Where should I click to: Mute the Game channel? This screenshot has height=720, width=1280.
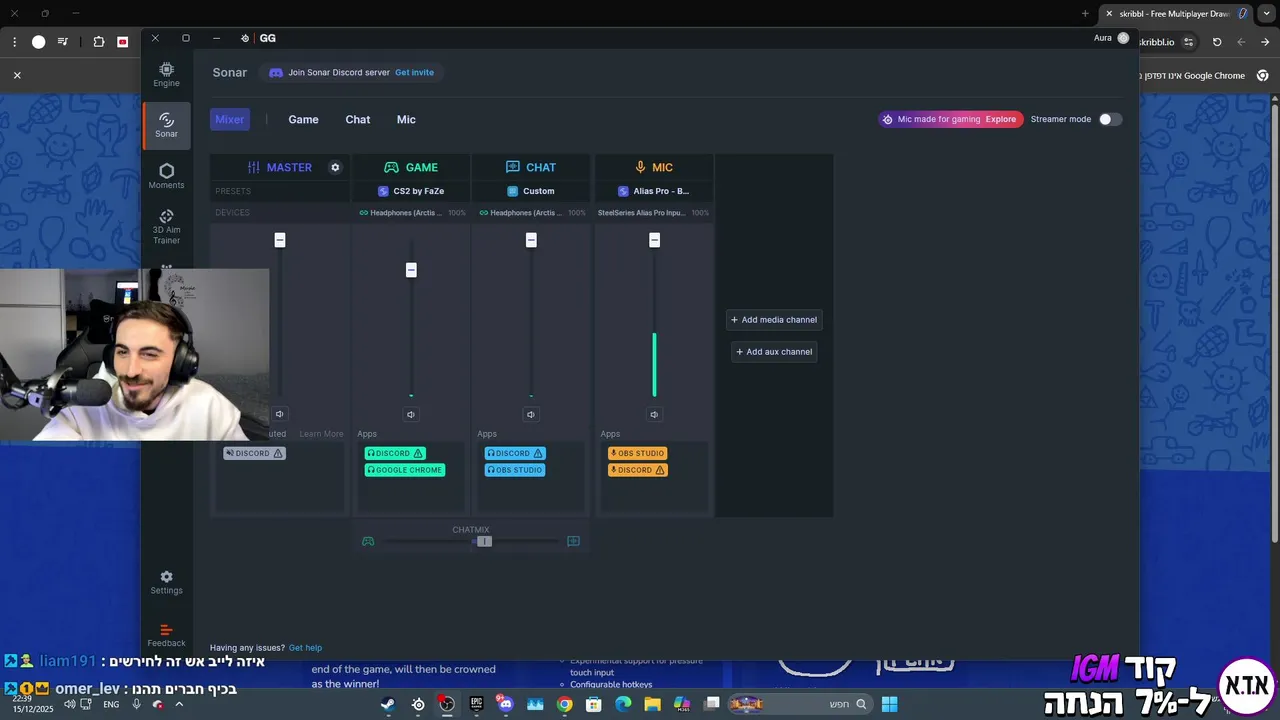tap(411, 414)
